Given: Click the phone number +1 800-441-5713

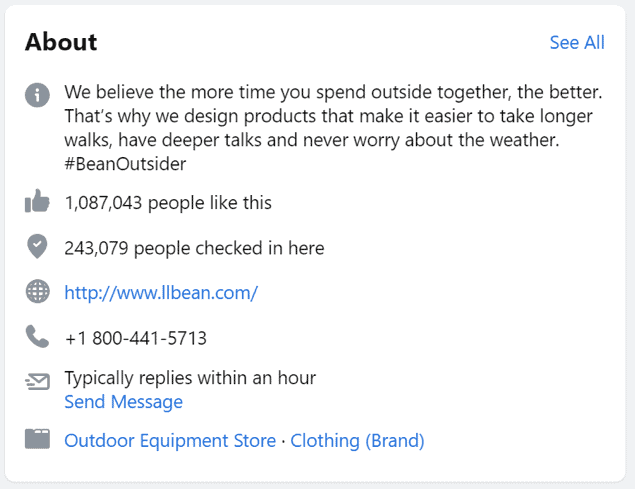Looking at the screenshot, I should pyautogui.click(x=136, y=338).
